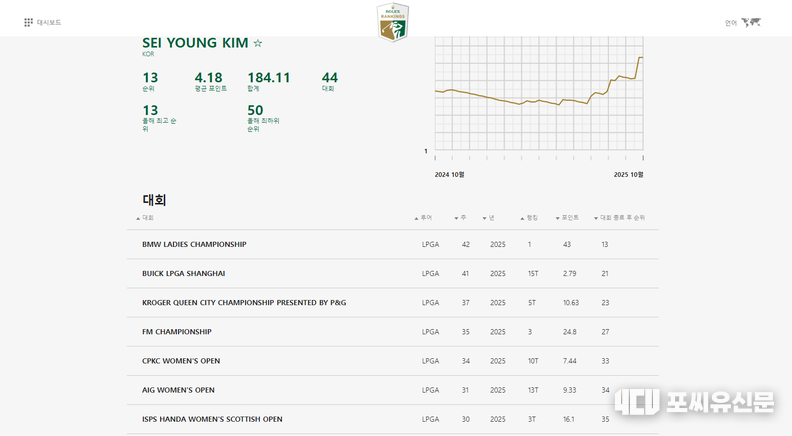Sort by 대회 종료 후 순위 column
This screenshot has height=436, width=792.
coord(622,218)
